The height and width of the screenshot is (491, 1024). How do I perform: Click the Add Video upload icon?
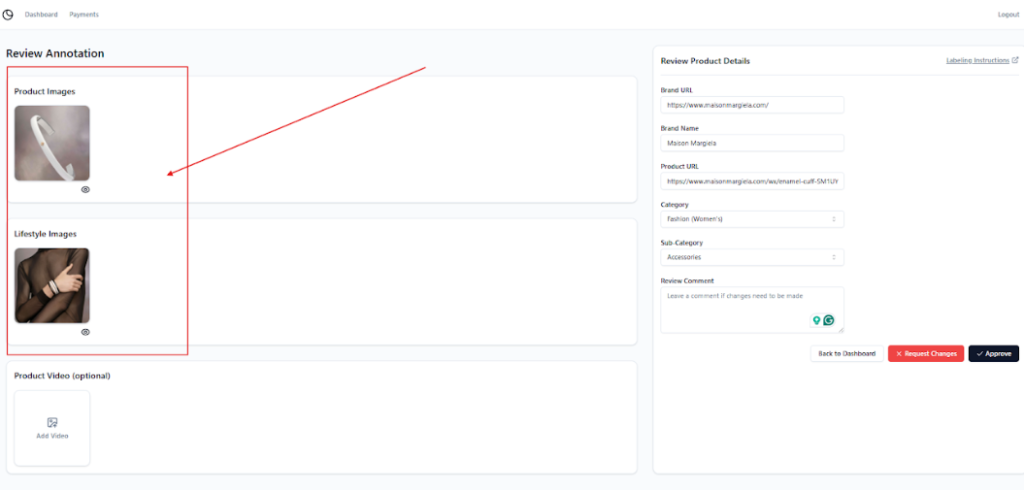pyautogui.click(x=52, y=422)
